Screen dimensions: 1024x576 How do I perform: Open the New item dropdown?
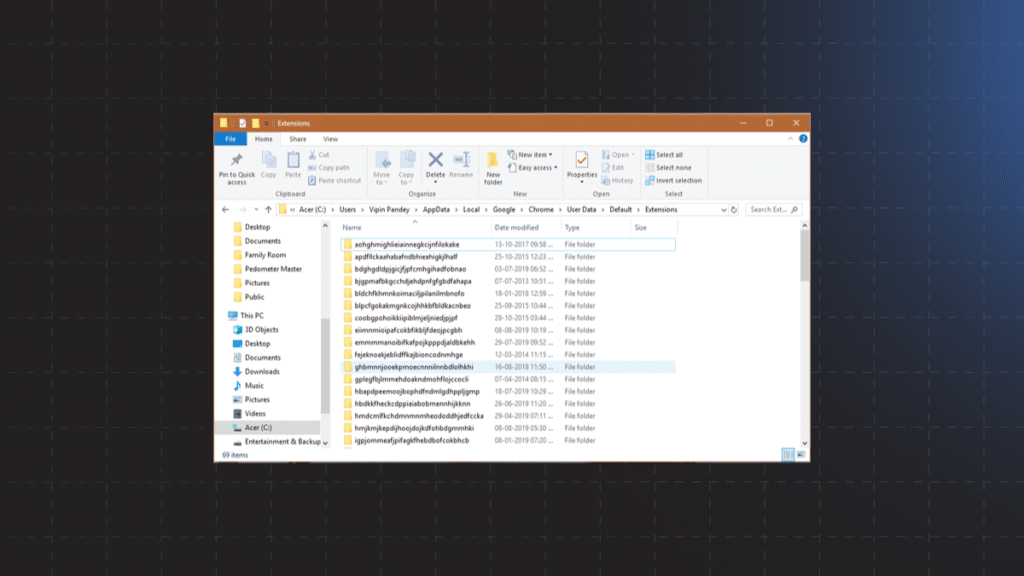click(x=534, y=155)
